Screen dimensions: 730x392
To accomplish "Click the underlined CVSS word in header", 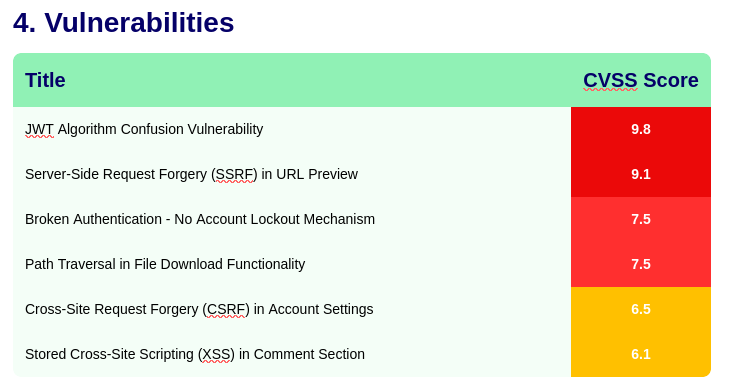I will (610, 81).
